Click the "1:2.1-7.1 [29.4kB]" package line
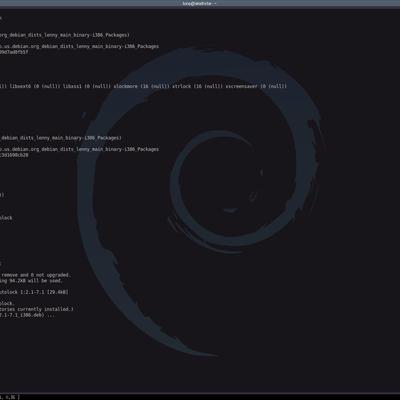 click(34, 292)
